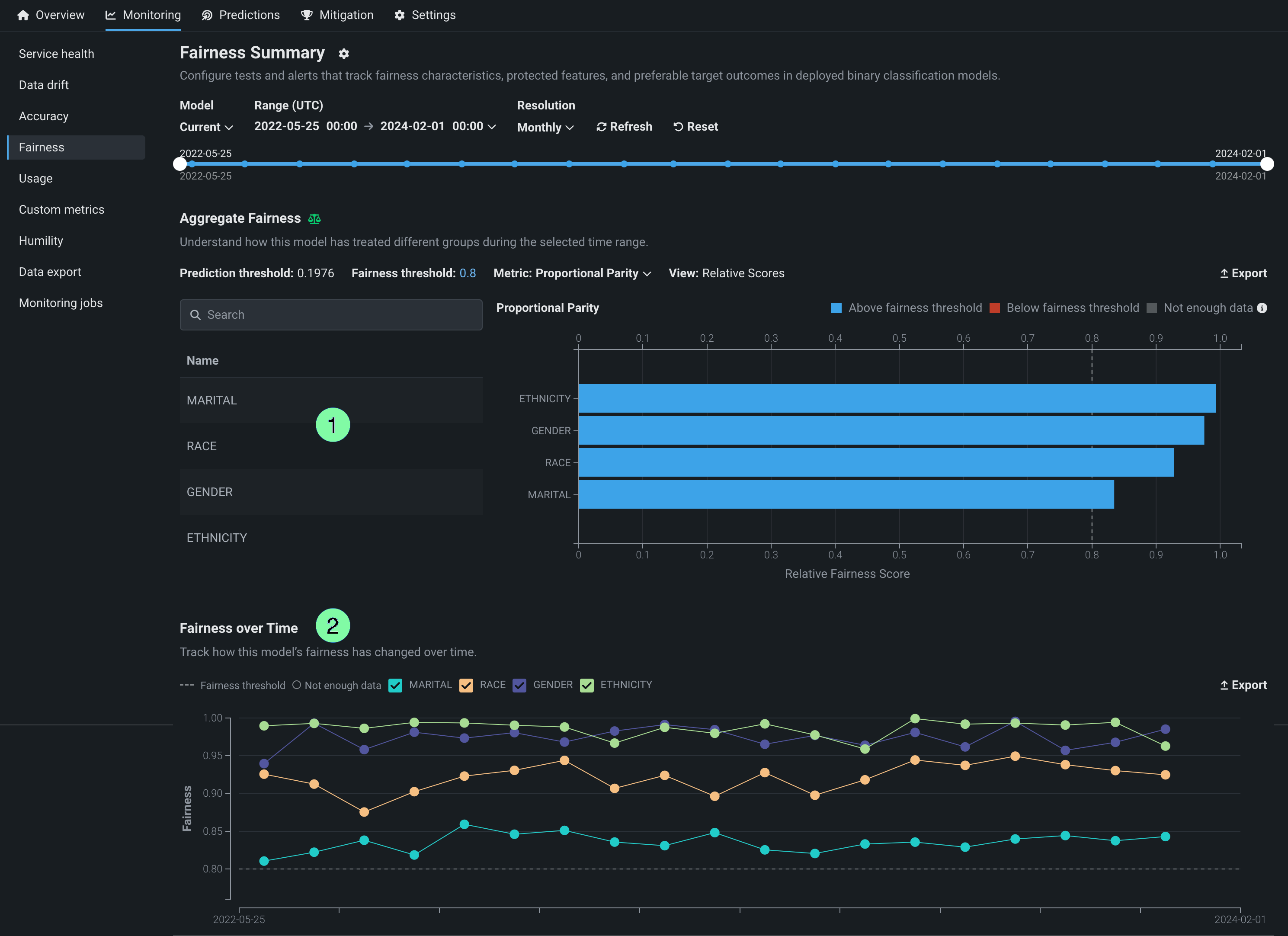
Task: Click the Aggregate Fairness balance scale icon
Action: [314, 219]
